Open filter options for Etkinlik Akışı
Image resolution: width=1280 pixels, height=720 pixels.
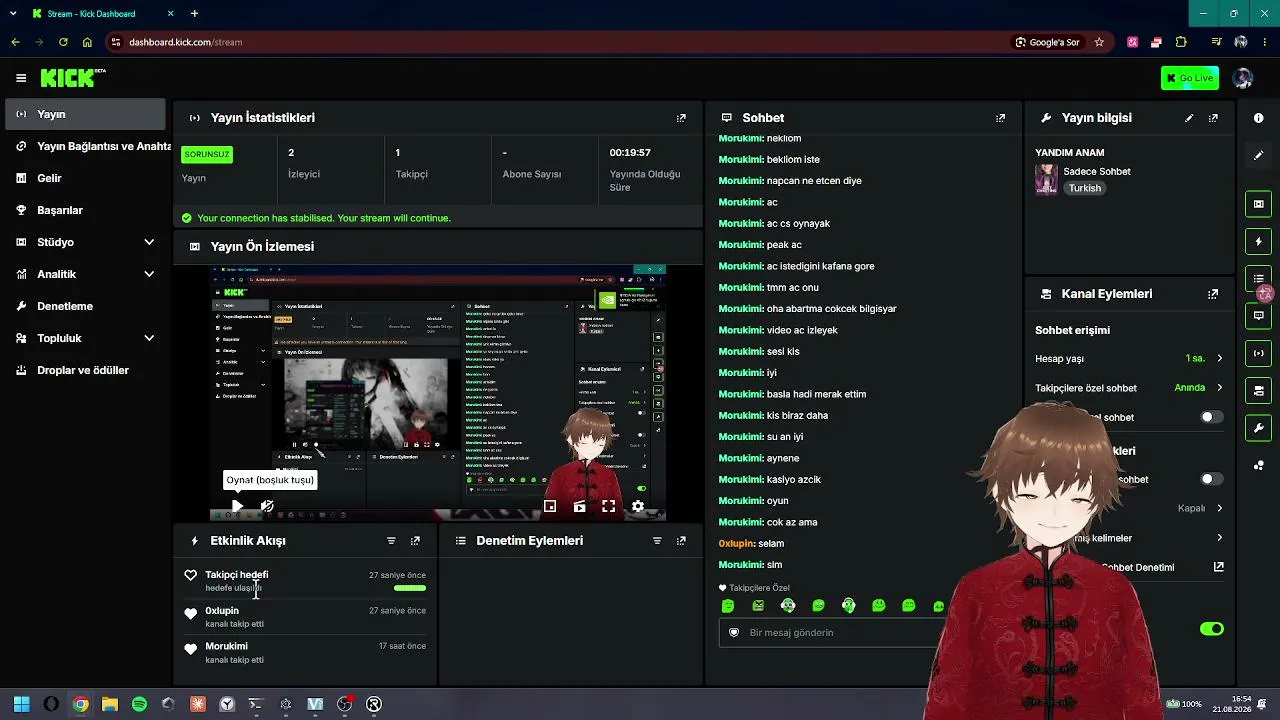(391, 541)
